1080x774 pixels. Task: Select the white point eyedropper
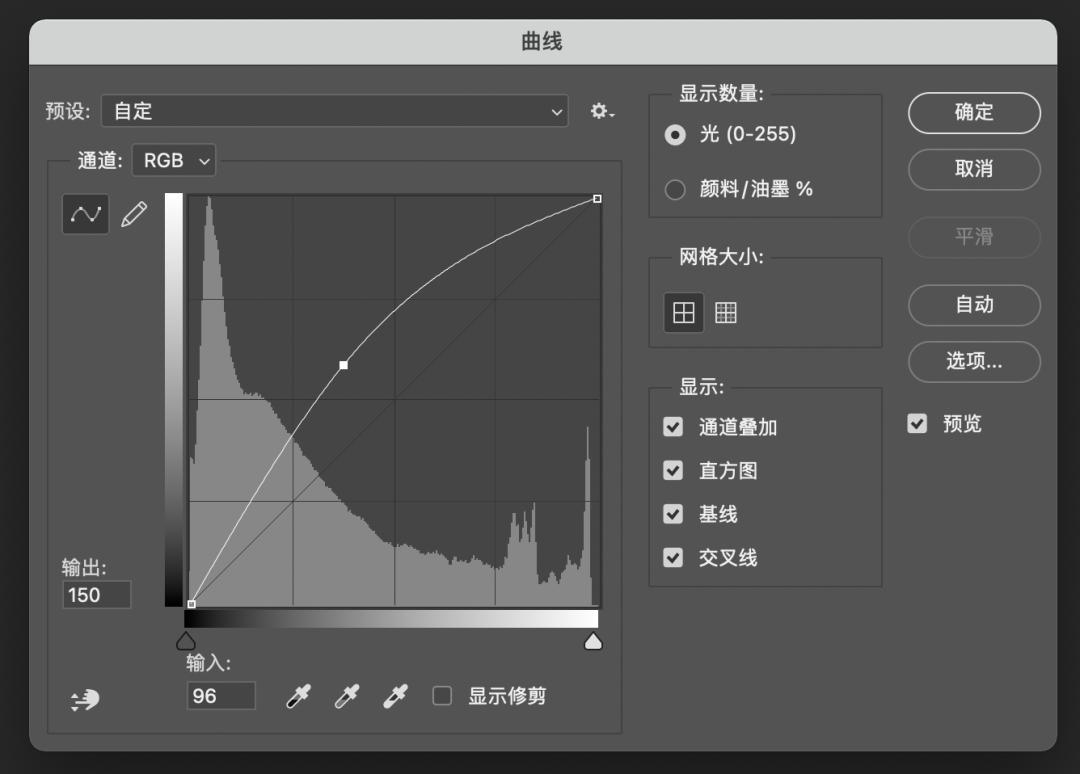393,695
